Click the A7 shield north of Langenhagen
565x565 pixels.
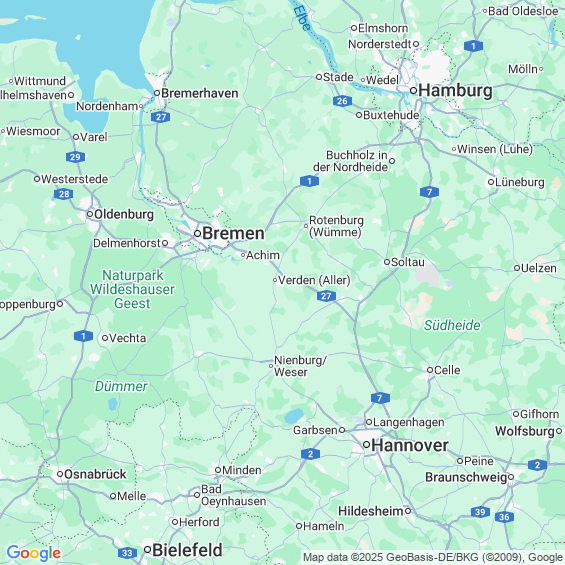pyautogui.click(x=381, y=398)
